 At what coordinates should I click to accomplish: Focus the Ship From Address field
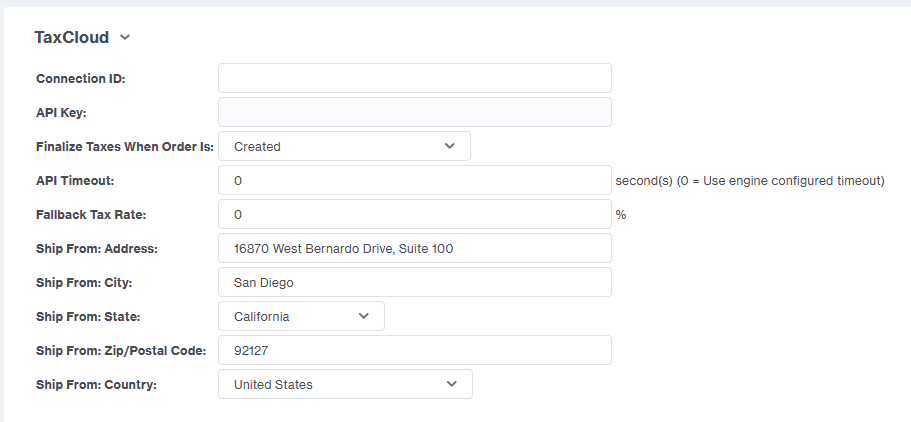click(x=414, y=248)
